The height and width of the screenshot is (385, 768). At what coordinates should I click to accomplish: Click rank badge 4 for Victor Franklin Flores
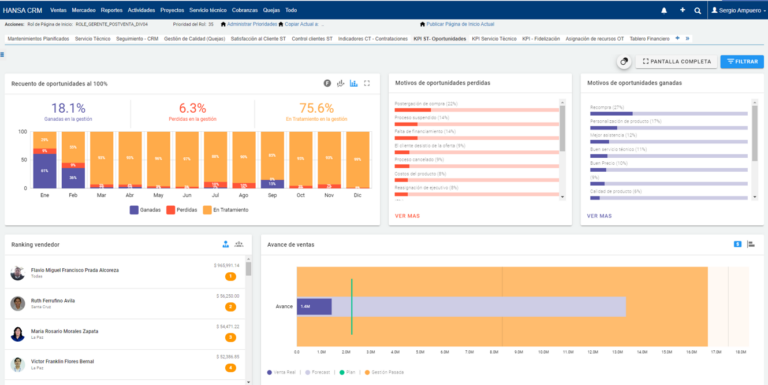(231, 368)
